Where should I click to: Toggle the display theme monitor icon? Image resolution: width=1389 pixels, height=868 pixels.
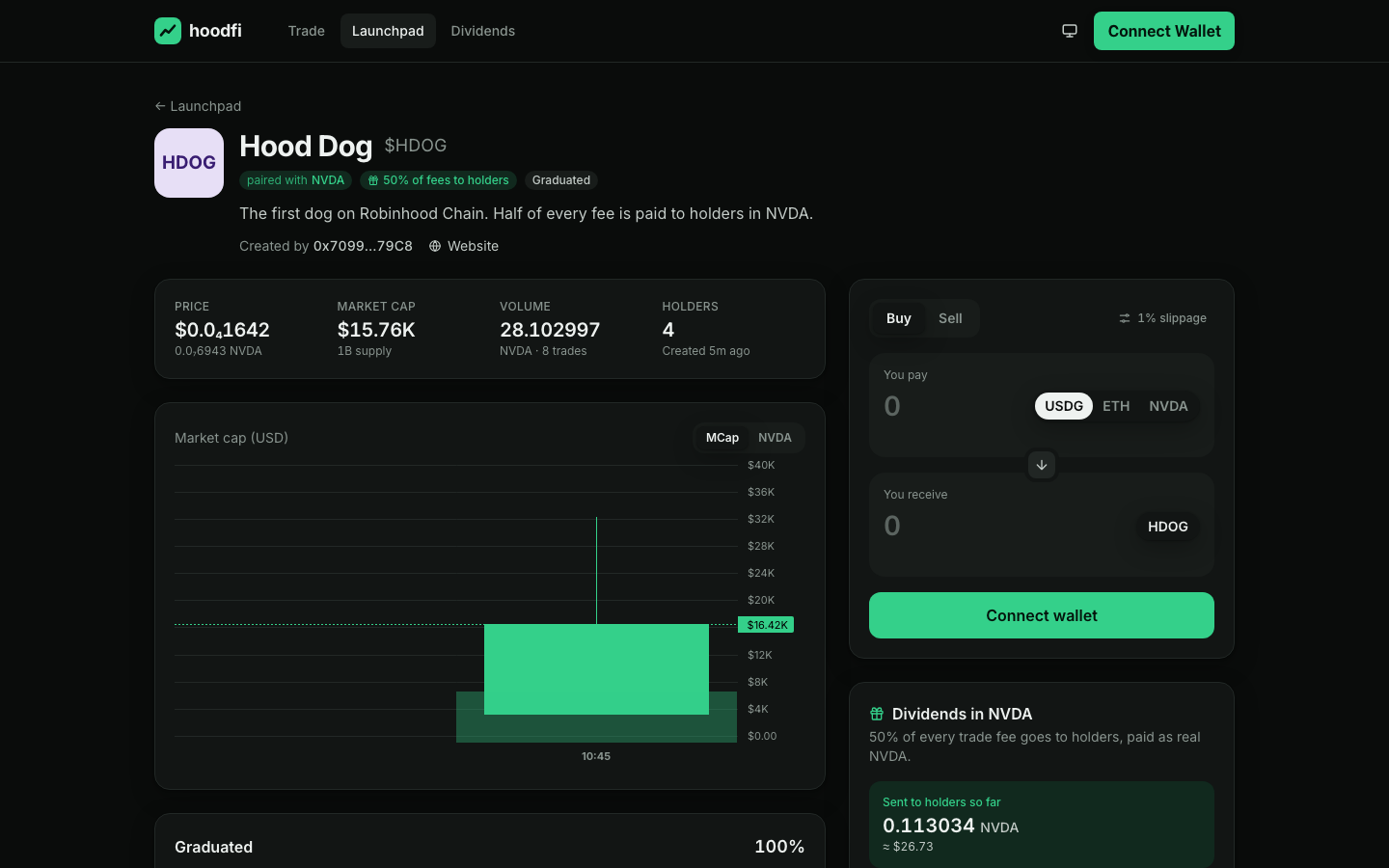[1070, 31]
